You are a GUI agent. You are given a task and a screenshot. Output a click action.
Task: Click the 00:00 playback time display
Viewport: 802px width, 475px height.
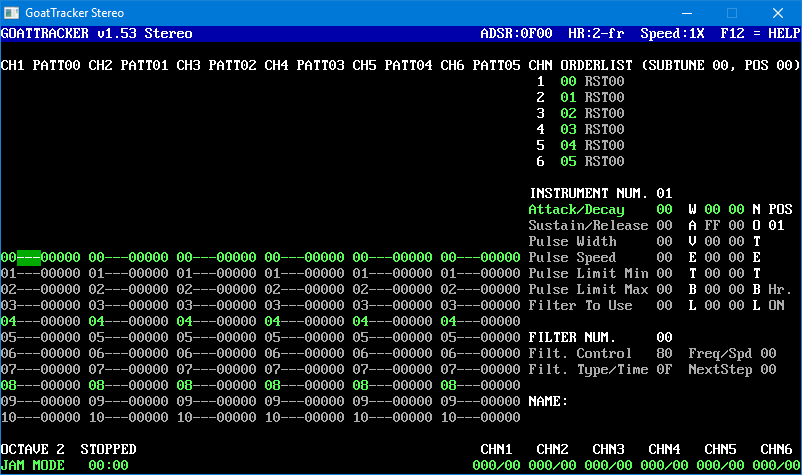(108, 466)
